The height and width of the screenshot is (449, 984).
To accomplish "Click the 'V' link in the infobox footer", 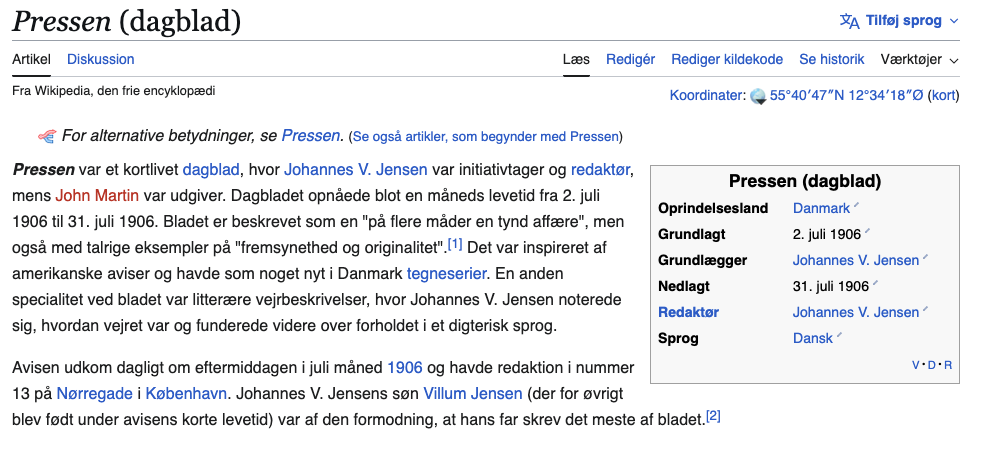I will point(915,365).
